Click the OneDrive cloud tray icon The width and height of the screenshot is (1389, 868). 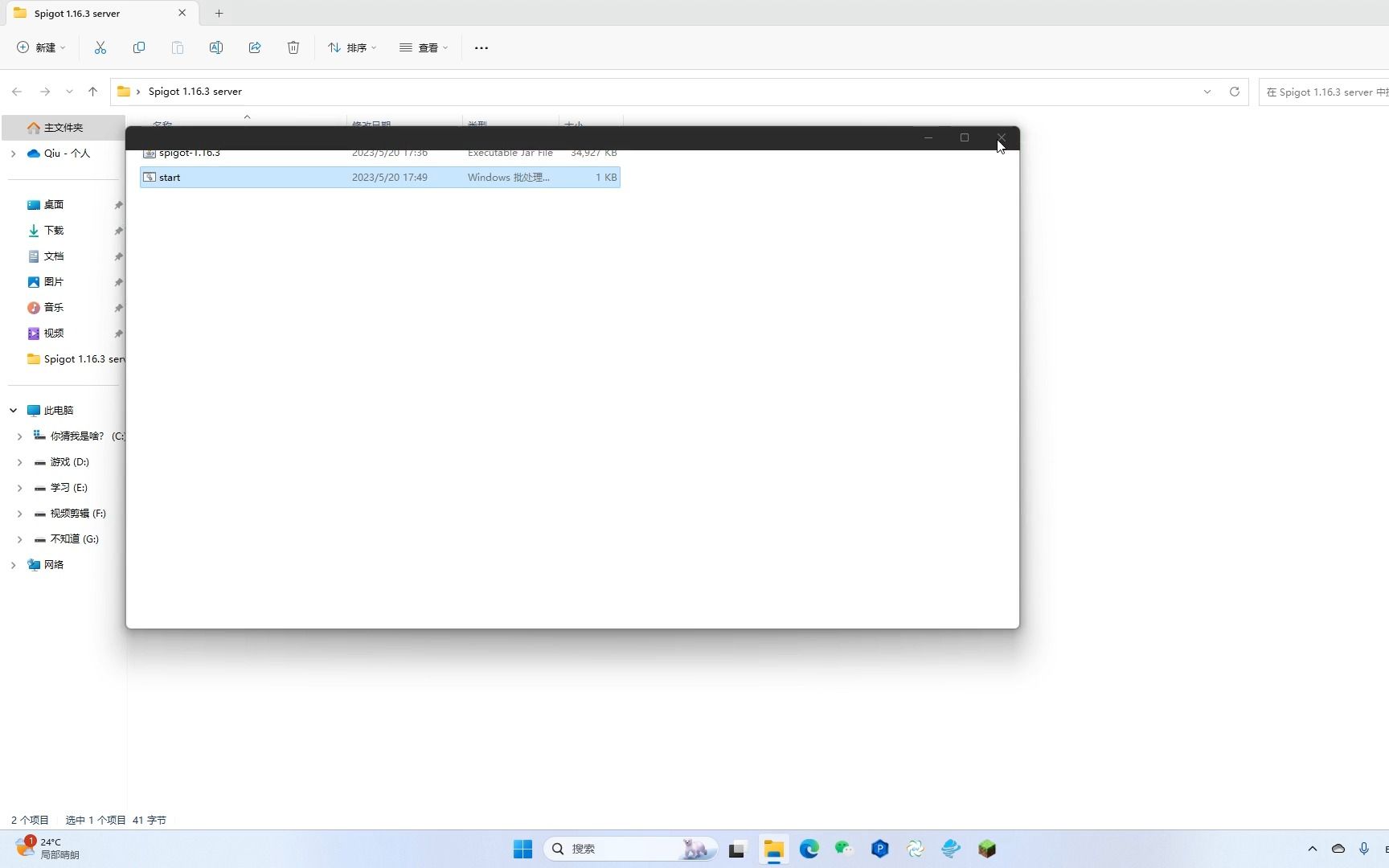tap(1338, 849)
